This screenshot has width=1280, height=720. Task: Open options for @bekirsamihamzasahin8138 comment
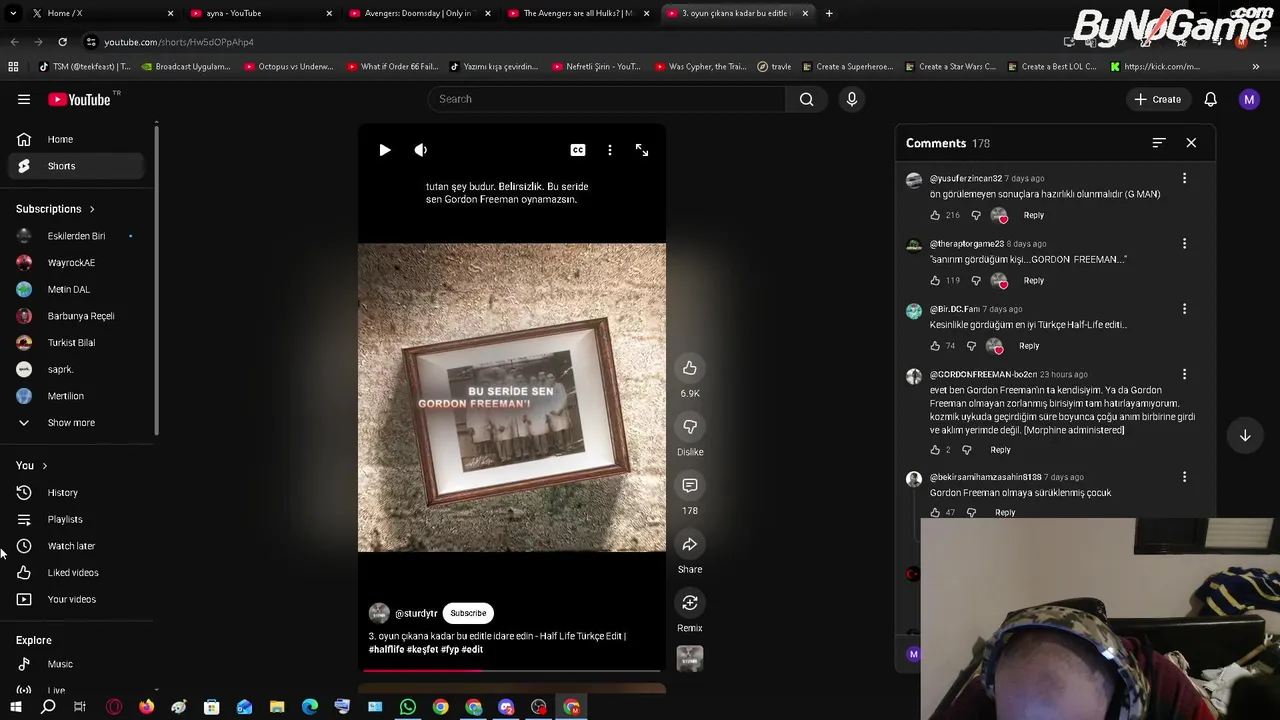click(x=1184, y=477)
